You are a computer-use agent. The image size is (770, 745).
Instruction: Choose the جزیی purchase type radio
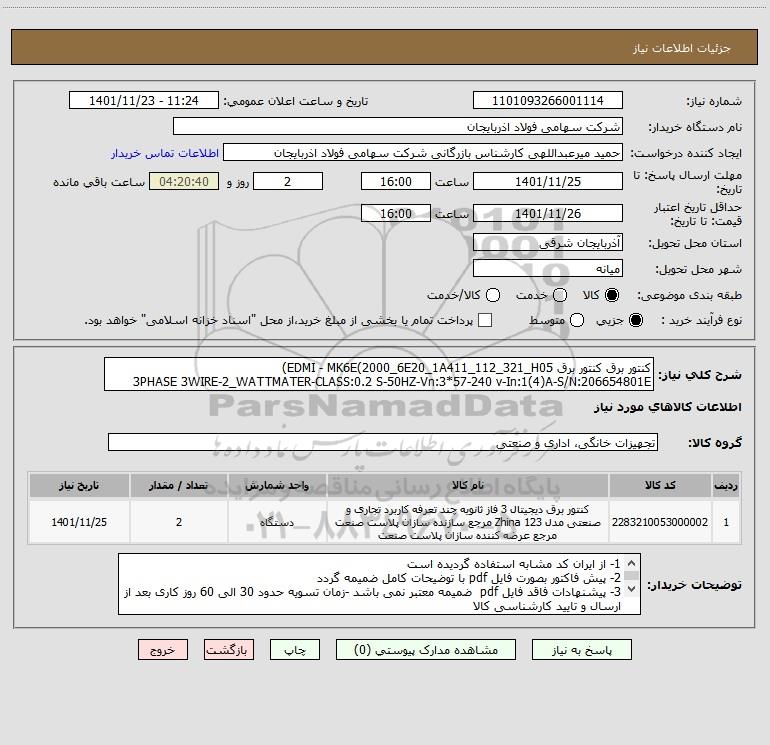pos(635,320)
